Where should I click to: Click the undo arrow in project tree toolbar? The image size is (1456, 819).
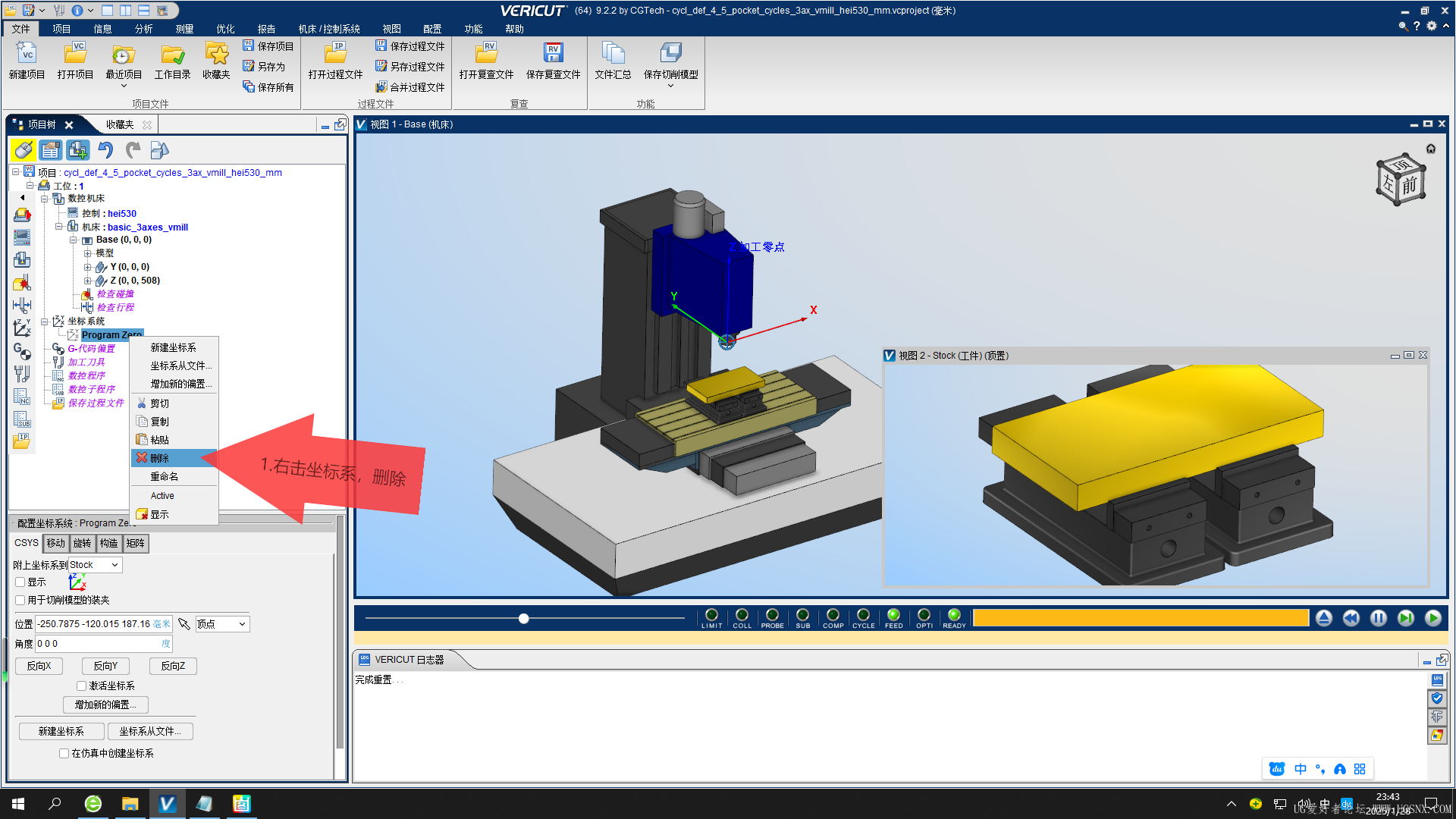[105, 150]
